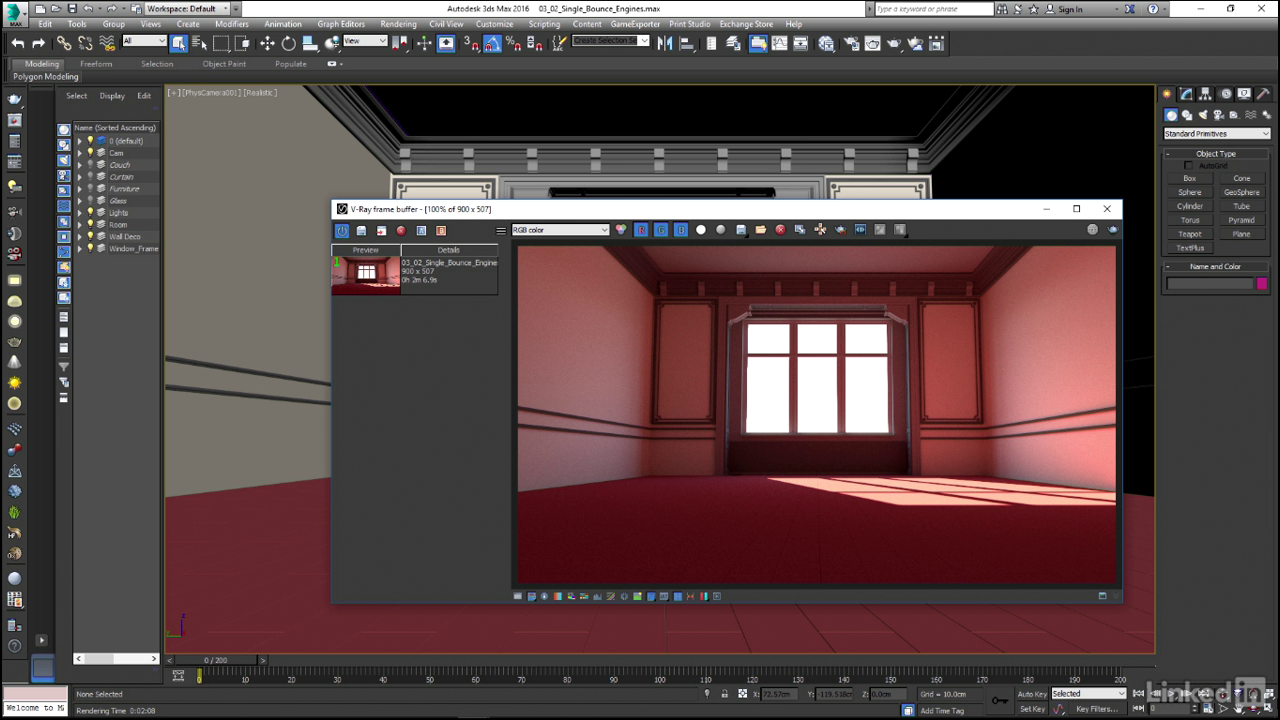Click the scene explorer horizontal scrollbar
The image size is (1280, 720).
(x=117, y=659)
